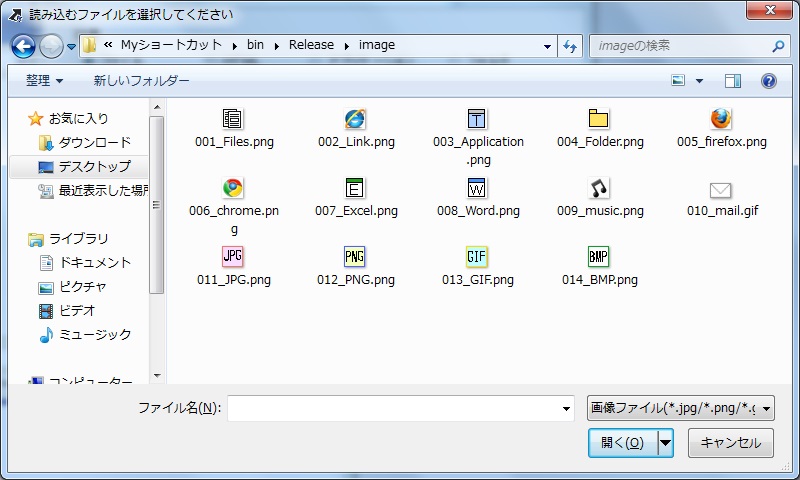Select the 004_Folder.png folder icon
The height and width of the screenshot is (480, 800).
(x=598, y=118)
